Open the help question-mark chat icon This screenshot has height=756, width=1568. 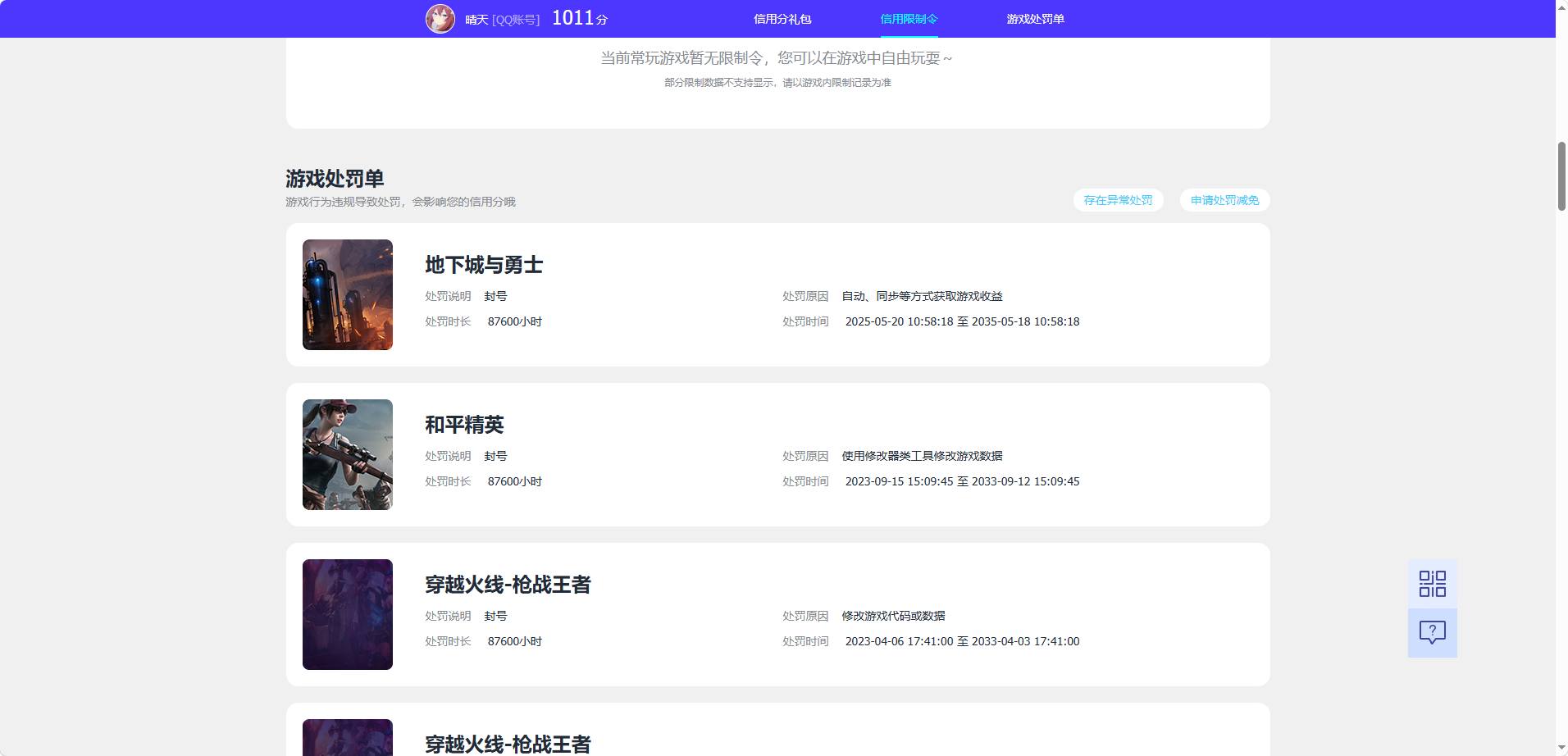pyautogui.click(x=1432, y=633)
